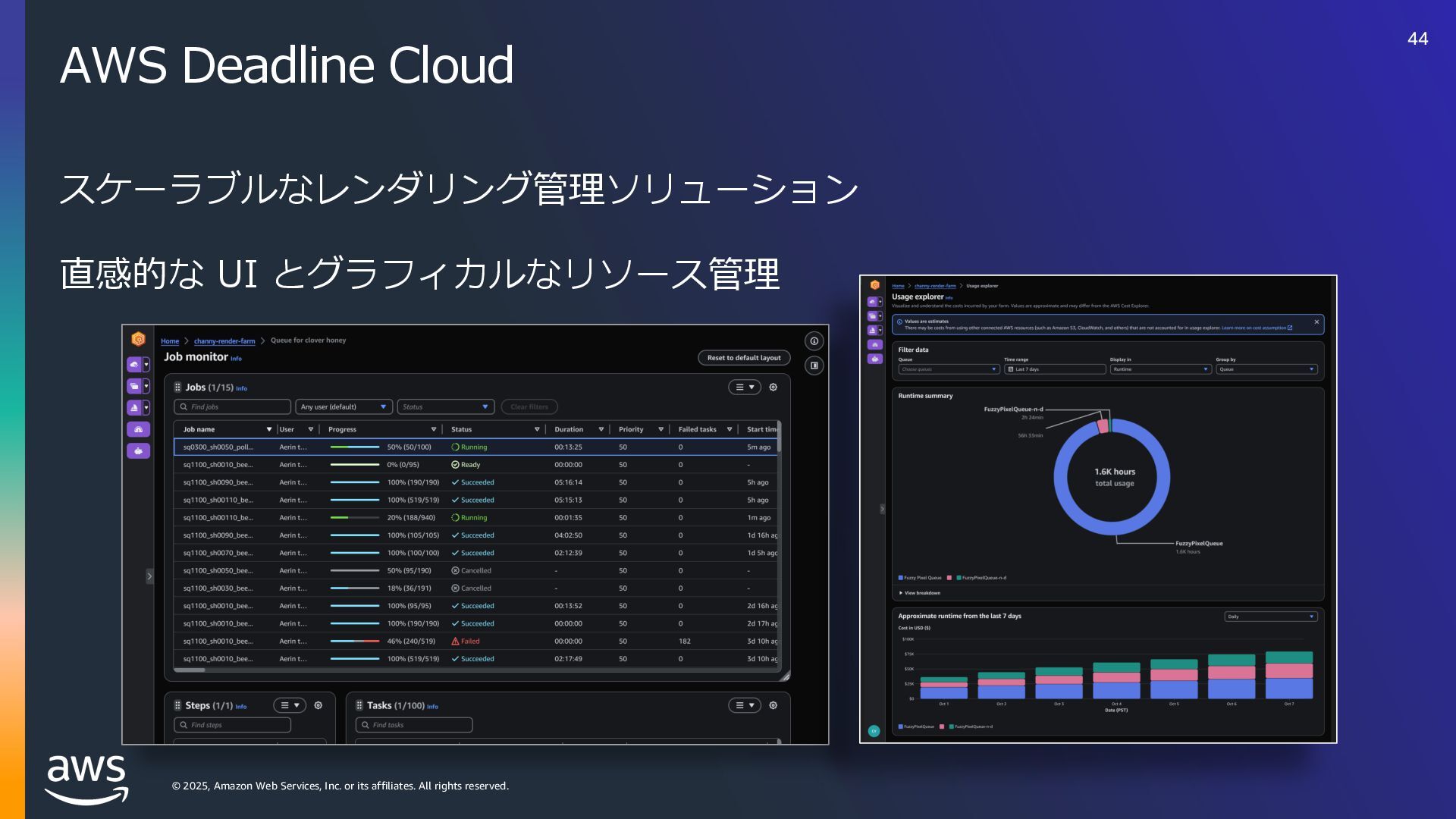Open Daily interval dropdown in runtime chart
1456x819 pixels.
click(x=1270, y=617)
